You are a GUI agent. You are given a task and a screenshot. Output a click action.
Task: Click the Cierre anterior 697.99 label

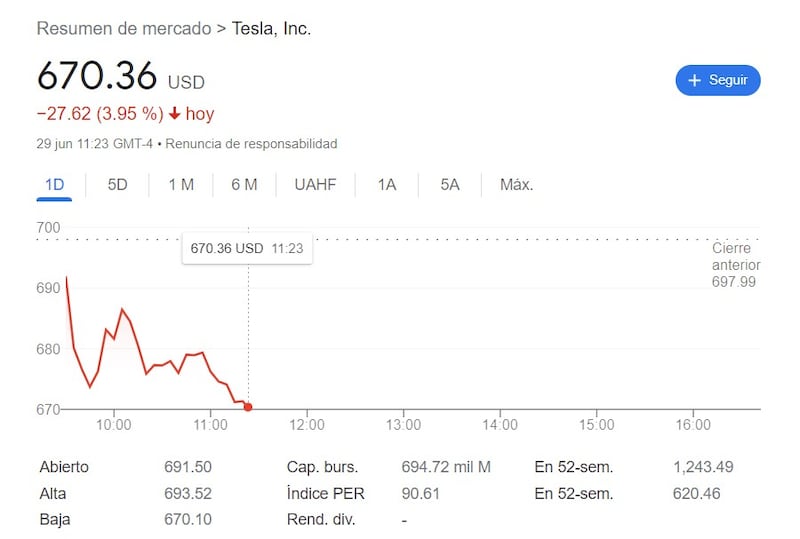735,265
